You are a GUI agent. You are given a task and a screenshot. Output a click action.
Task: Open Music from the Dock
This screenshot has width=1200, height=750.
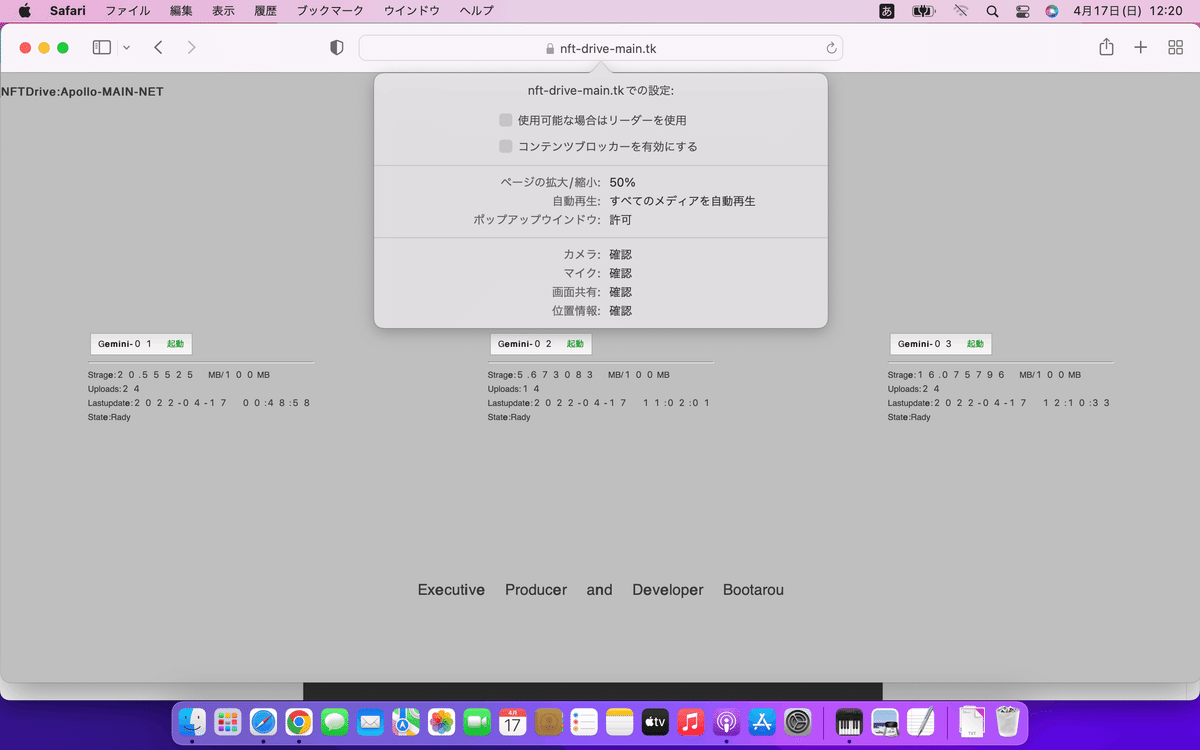[x=691, y=721]
